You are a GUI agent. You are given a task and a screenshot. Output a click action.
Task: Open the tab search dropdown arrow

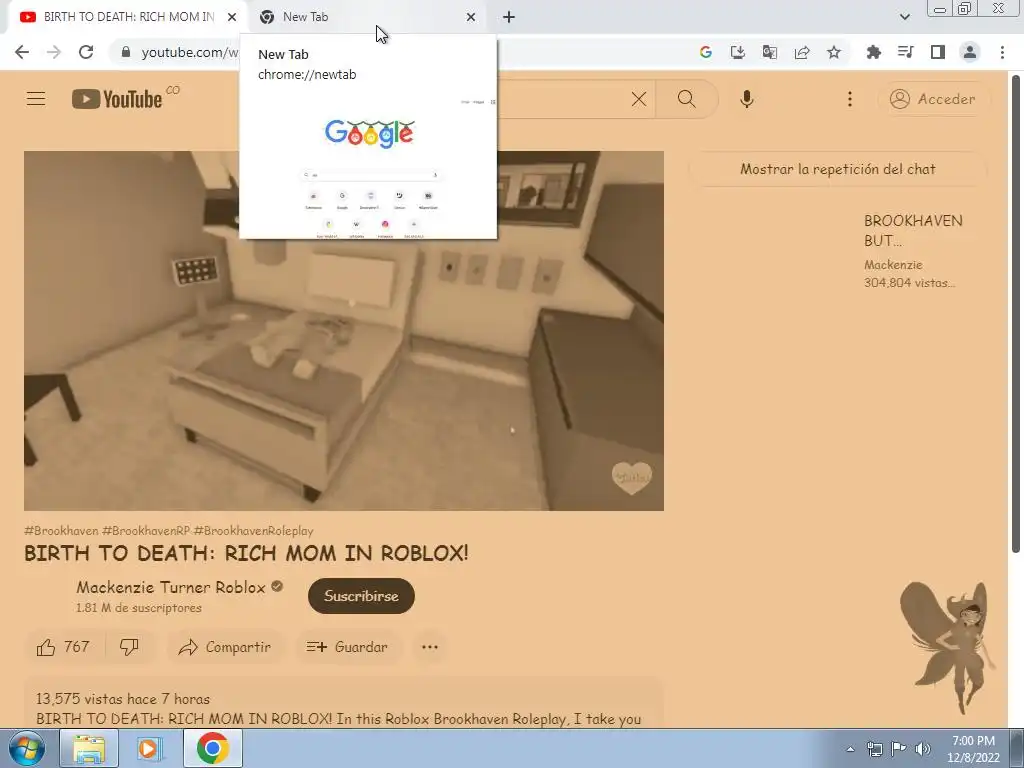(904, 17)
